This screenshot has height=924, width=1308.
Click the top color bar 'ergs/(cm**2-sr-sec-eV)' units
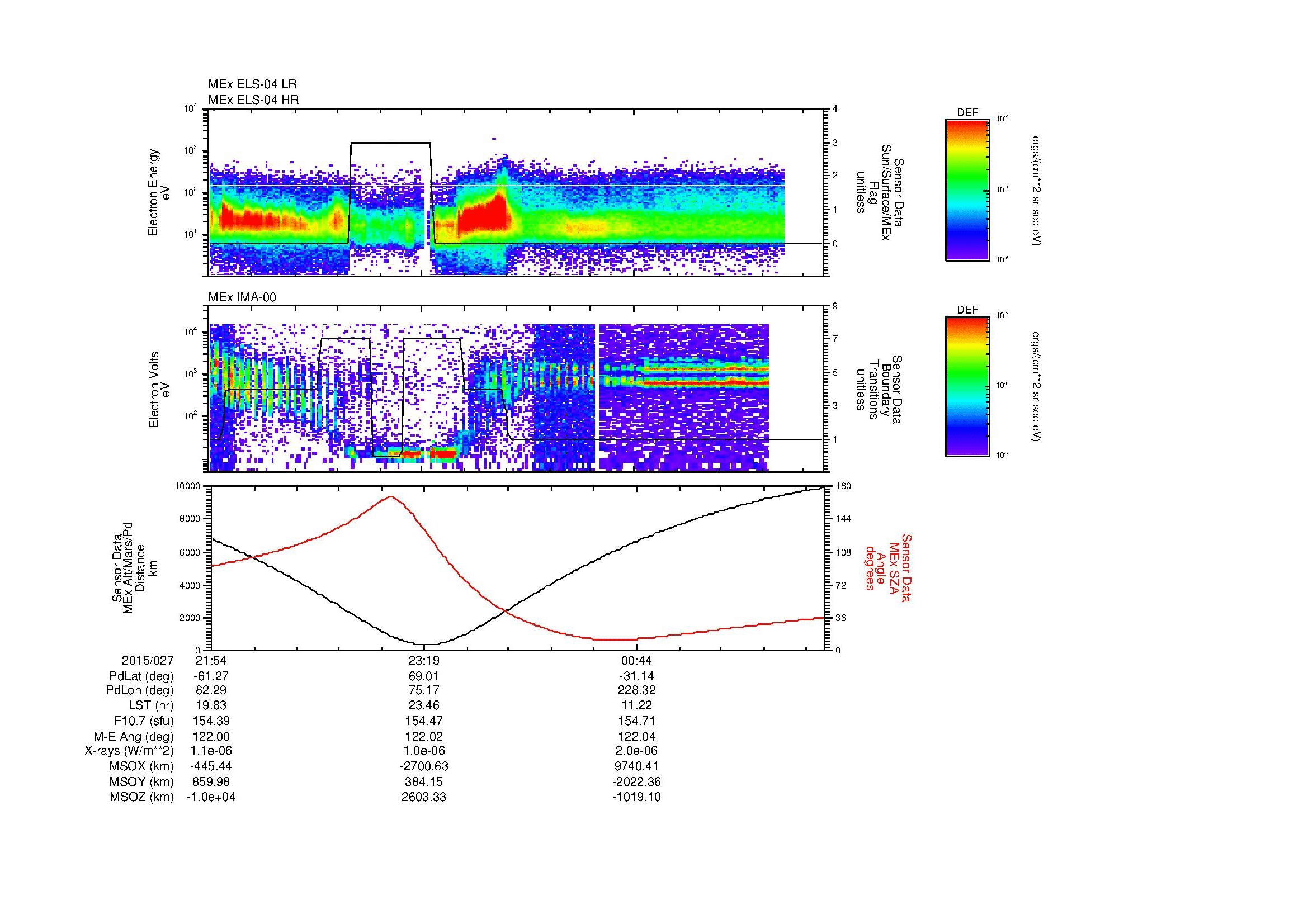click(1037, 191)
